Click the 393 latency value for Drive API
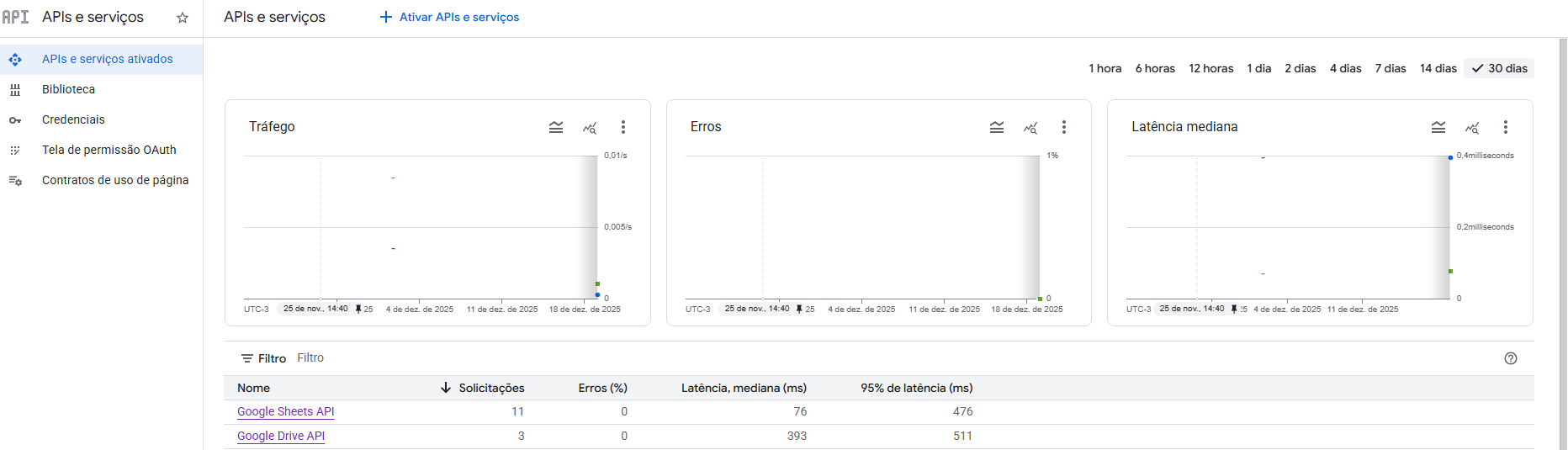Screen dimensions: 1568x450 point(797,437)
